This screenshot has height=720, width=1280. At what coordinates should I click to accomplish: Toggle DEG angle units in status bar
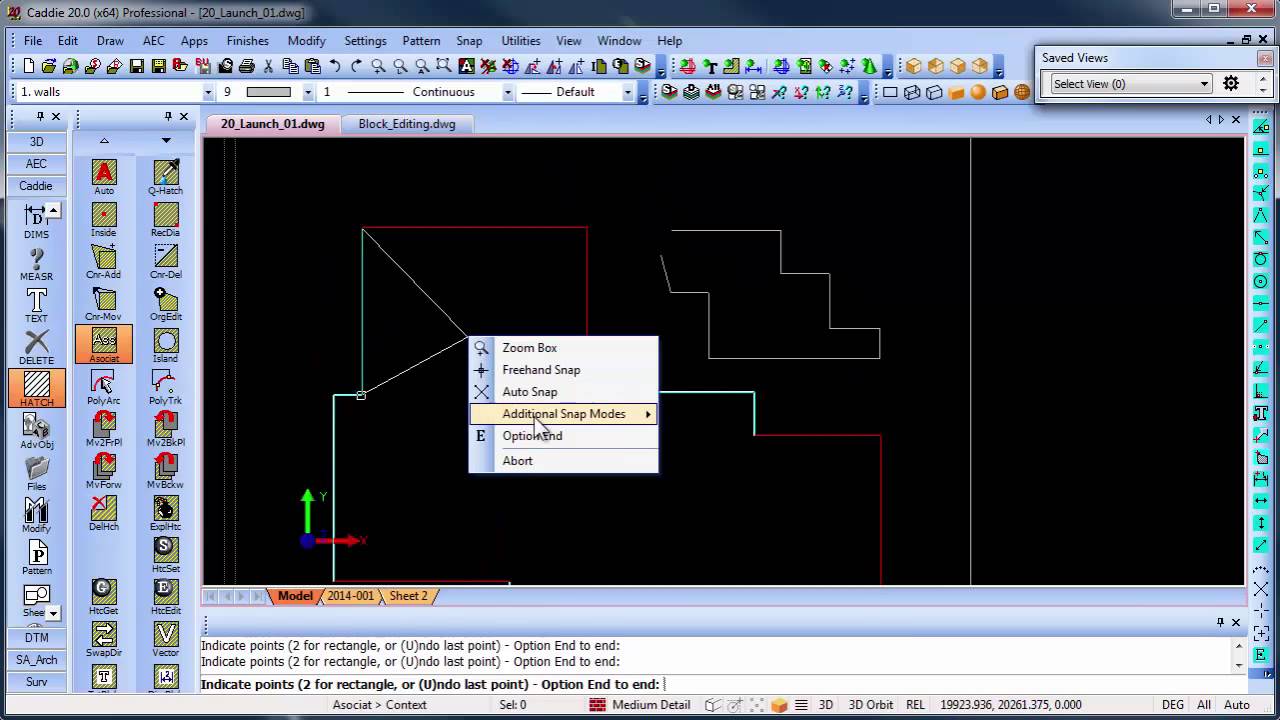(1172, 705)
